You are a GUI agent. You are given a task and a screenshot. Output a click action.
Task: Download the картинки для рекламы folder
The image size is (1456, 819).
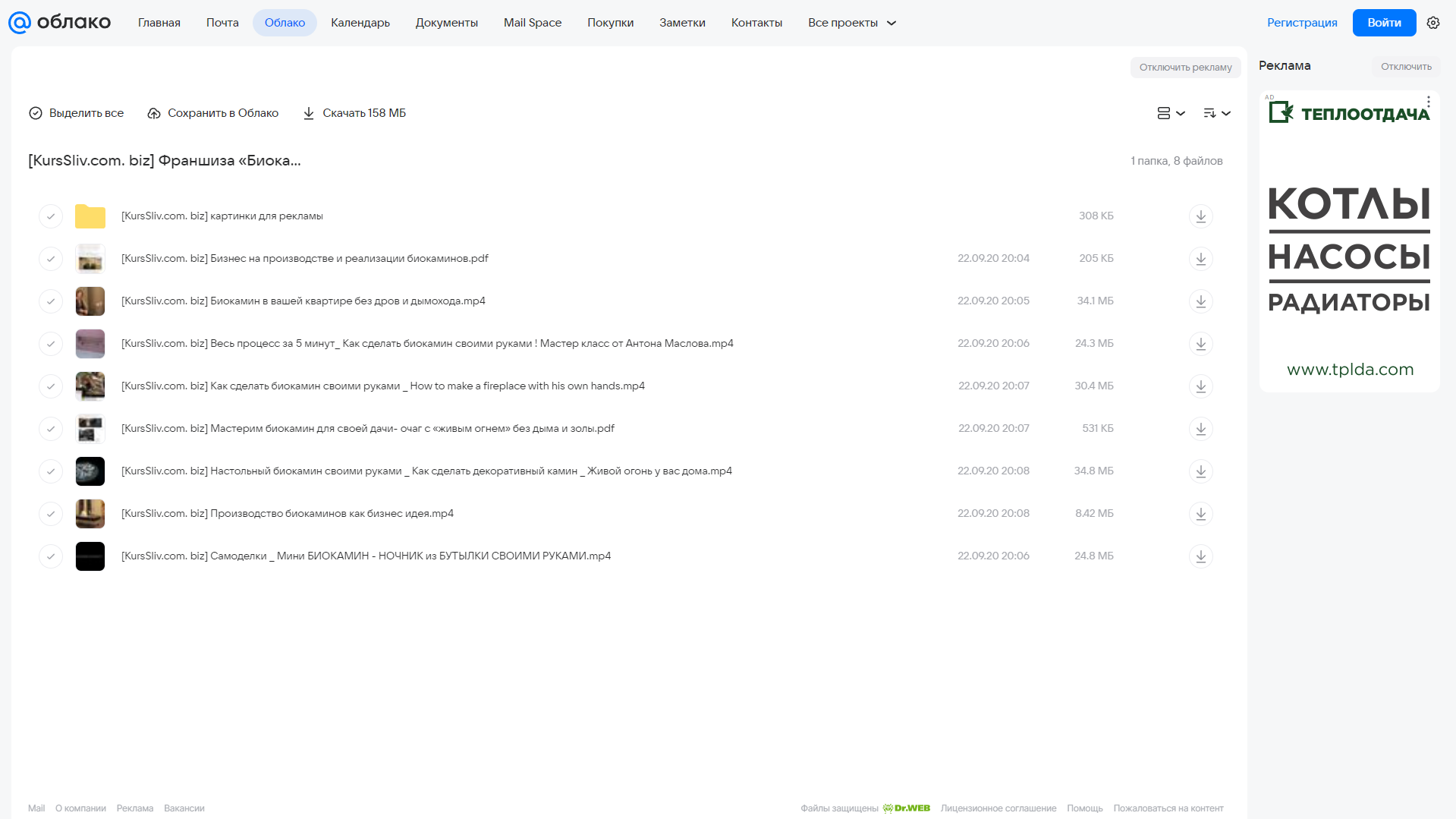pos(1200,216)
